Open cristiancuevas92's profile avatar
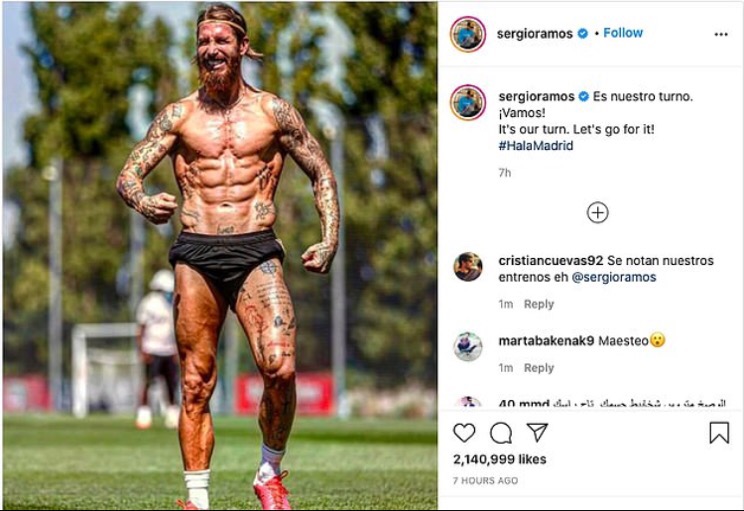 coord(468,267)
